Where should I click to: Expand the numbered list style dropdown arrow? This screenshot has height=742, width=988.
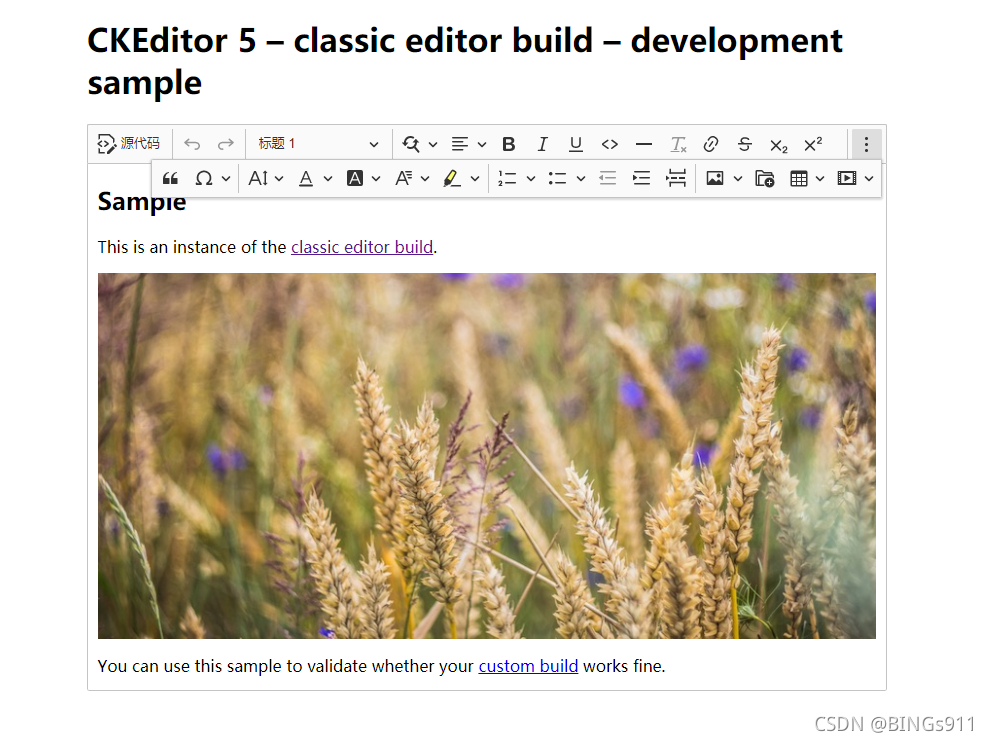[531, 178]
